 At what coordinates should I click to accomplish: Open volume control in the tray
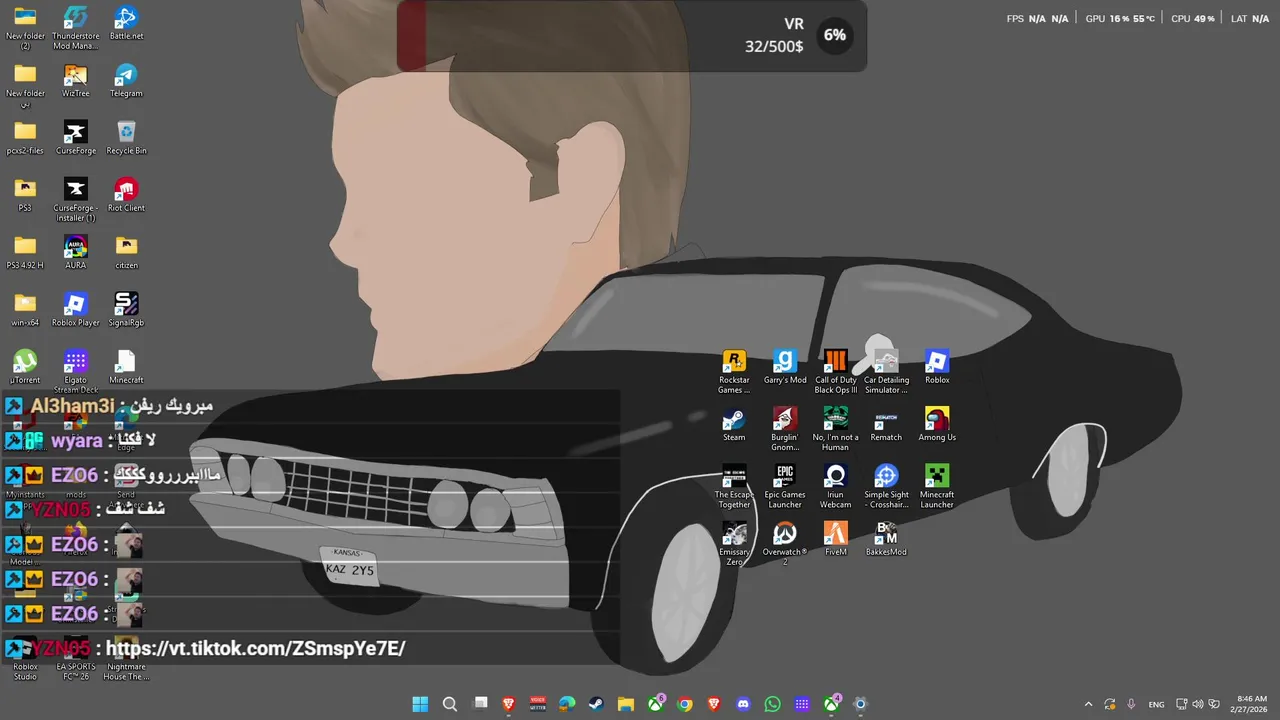[1198, 704]
